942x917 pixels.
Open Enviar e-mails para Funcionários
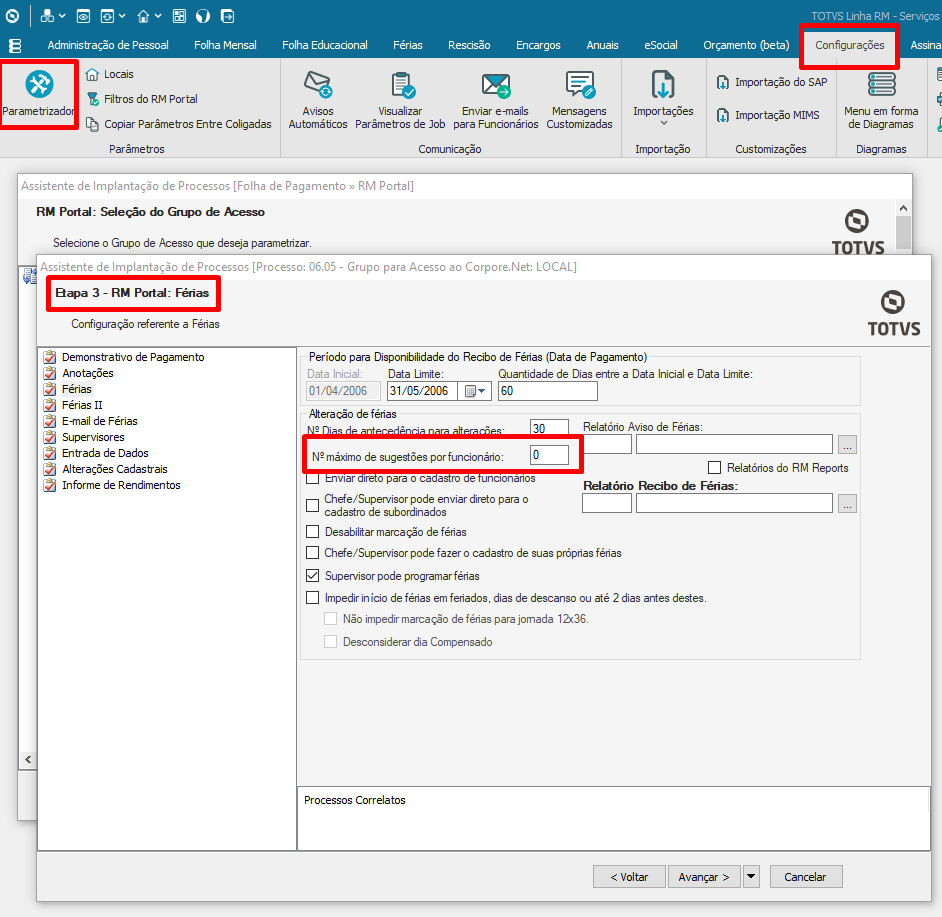[496, 100]
